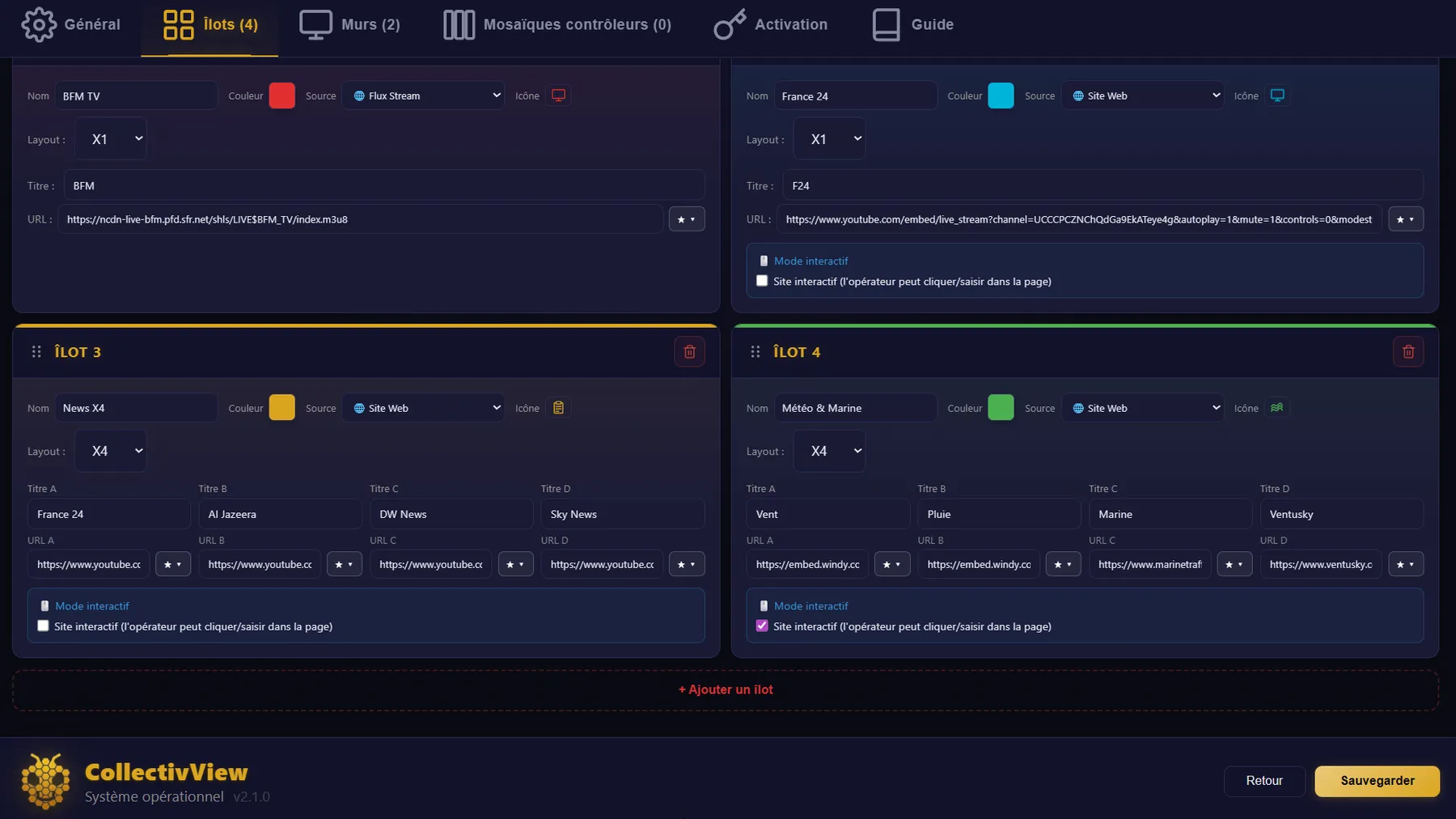Screen dimensions: 1456x819
Task: Click the CollectivView hexagon logo
Action: (x=45, y=781)
